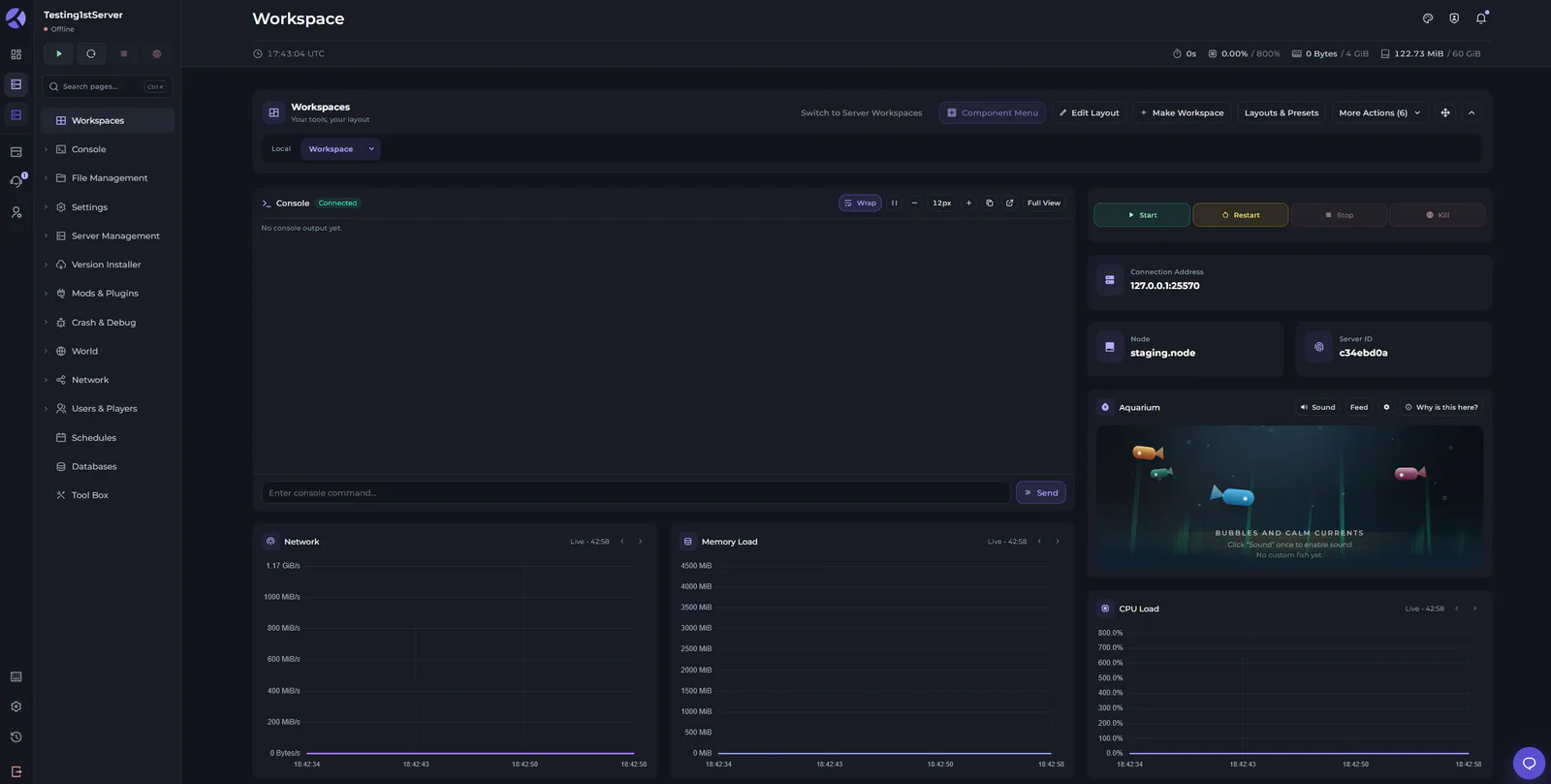Screen dimensions: 1551x784
Task: Click the theme palette icon in header
Action: [1428, 18]
